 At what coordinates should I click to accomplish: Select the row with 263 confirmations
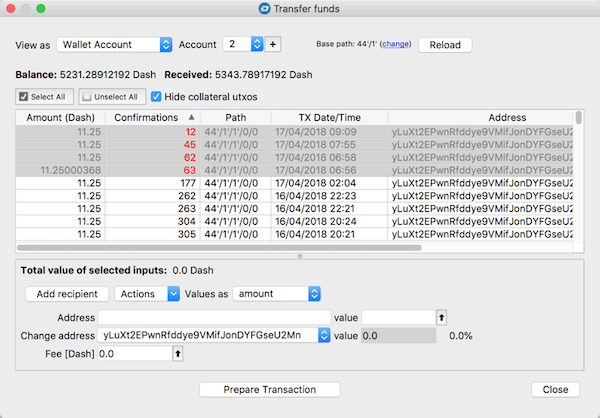tap(294, 209)
